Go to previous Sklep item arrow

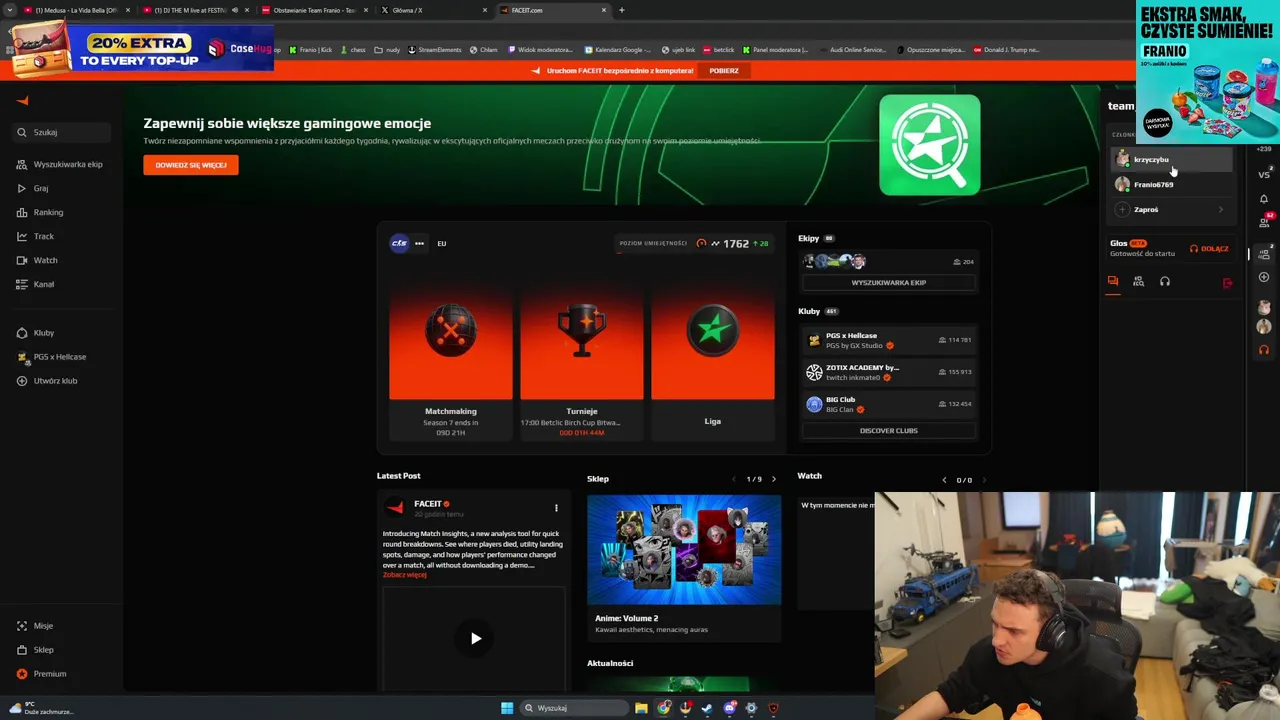click(734, 479)
